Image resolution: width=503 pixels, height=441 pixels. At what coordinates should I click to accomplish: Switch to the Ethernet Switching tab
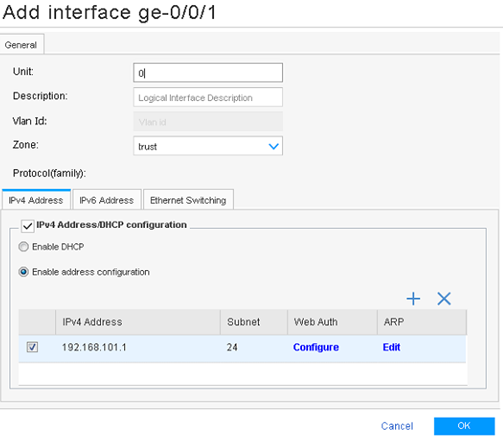(188, 200)
